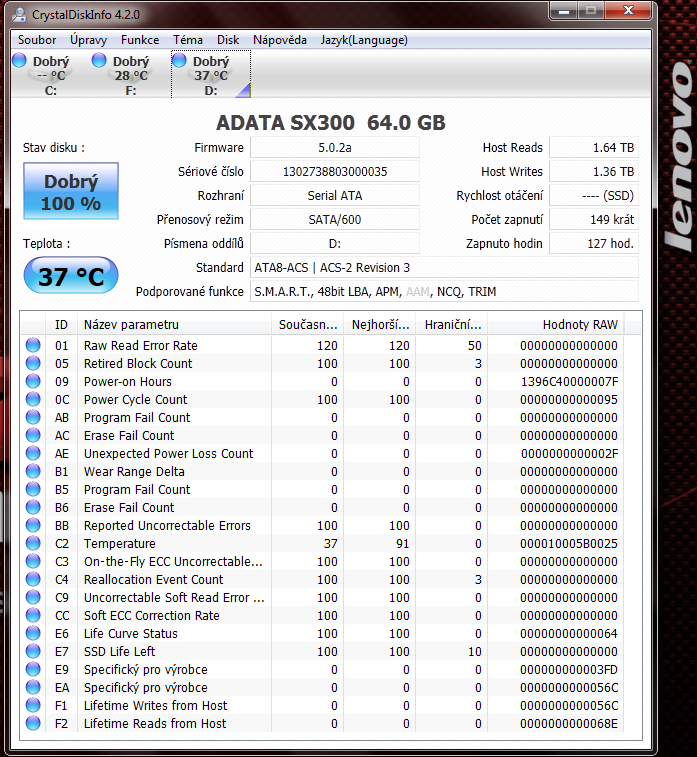Click the status orb beside Temperature row
This screenshot has width=697, height=757.
click(33, 544)
